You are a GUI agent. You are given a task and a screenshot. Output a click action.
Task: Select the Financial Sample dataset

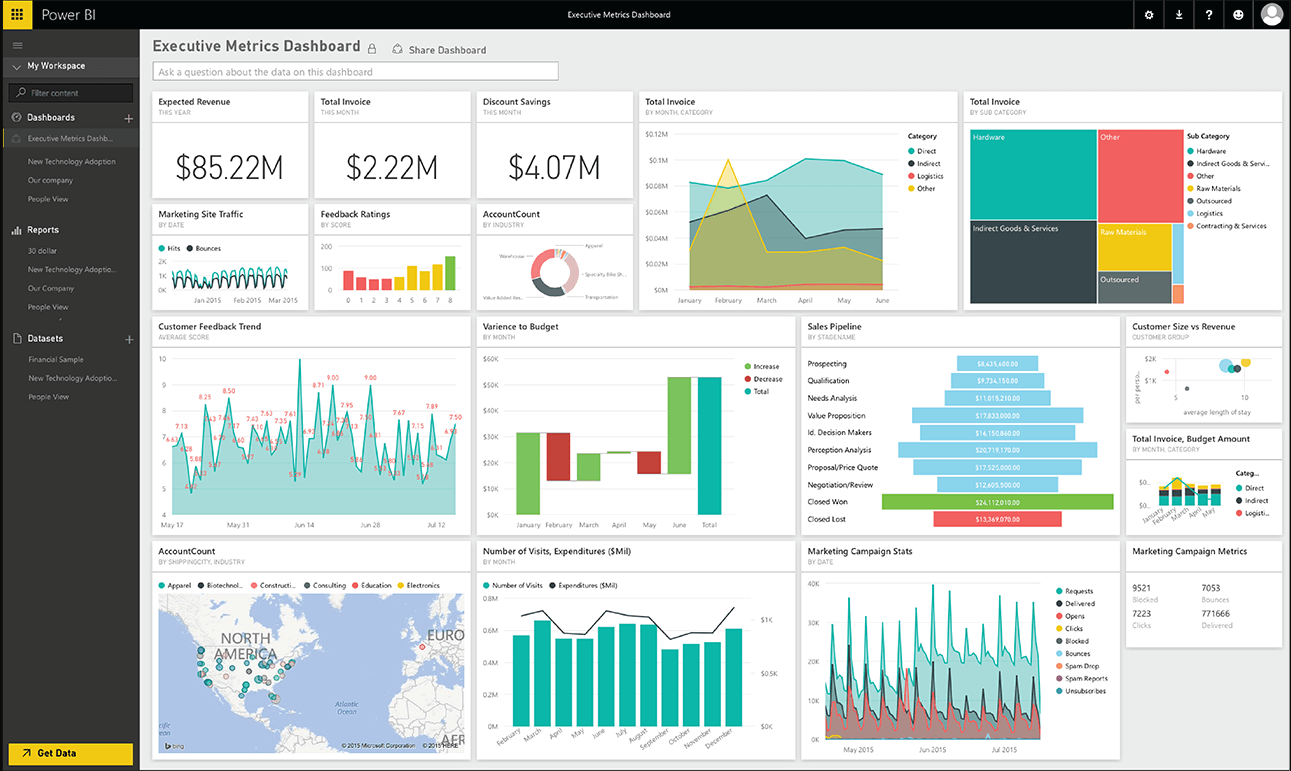pyautogui.click(x=56, y=360)
